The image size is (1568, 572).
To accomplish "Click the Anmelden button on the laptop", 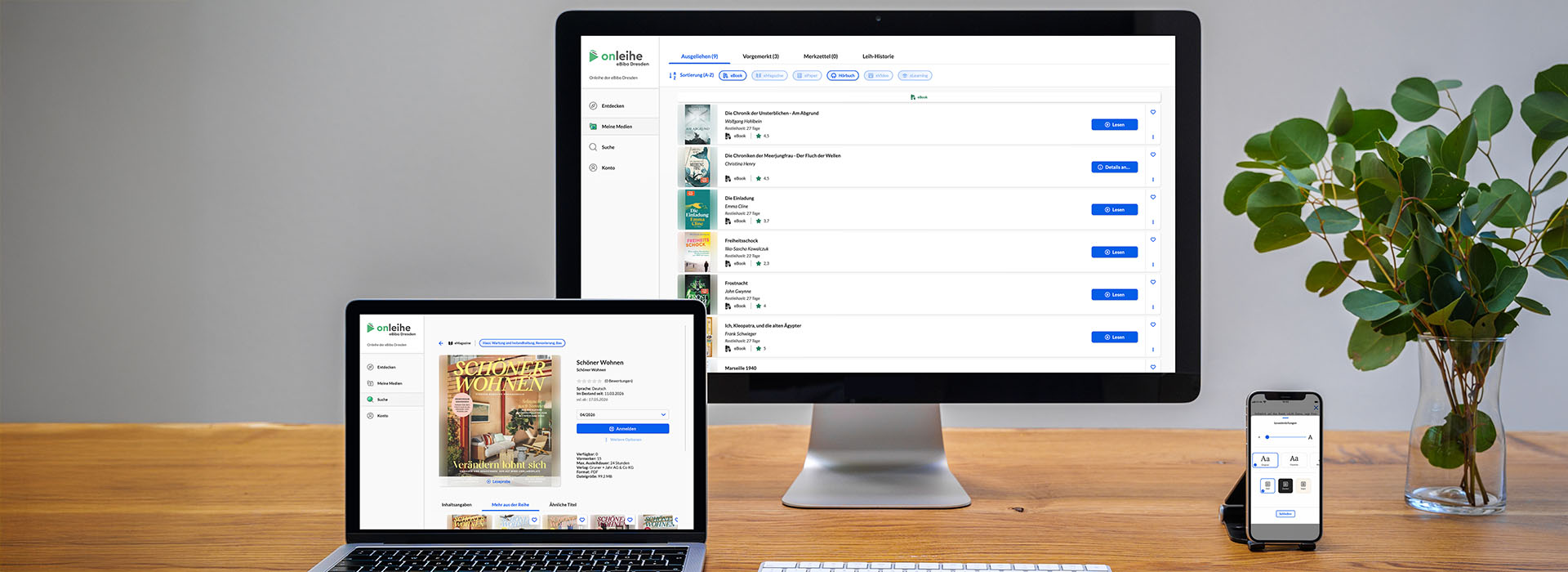I will [x=622, y=429].
